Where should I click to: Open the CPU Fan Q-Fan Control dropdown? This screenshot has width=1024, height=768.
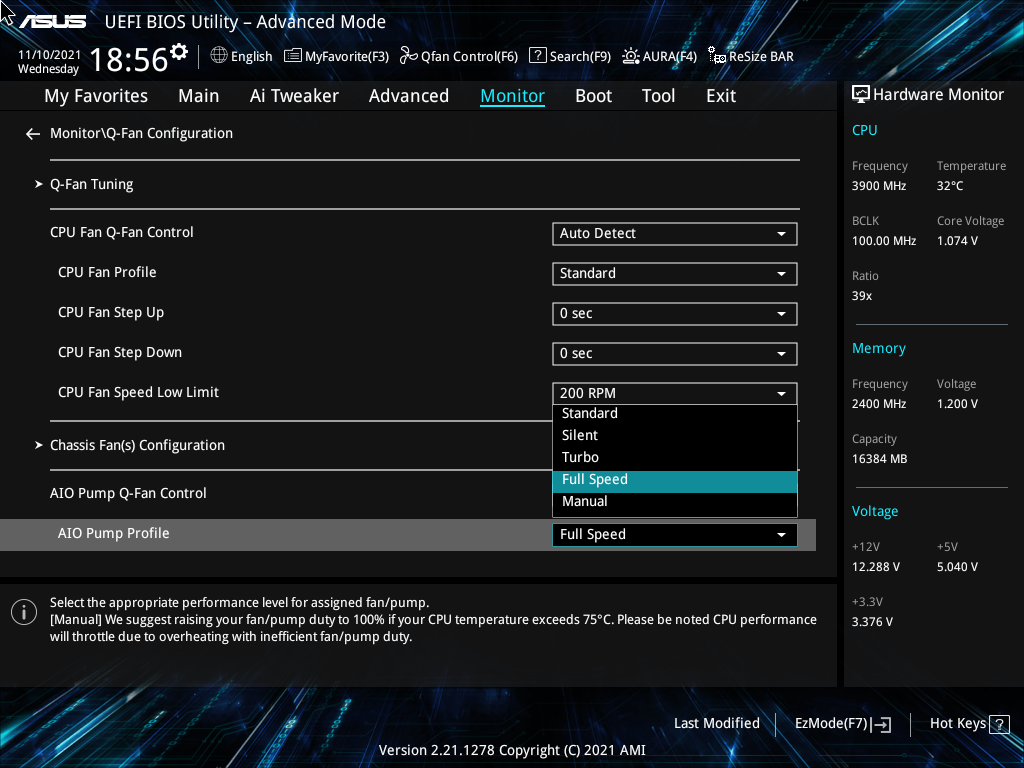[675, 234]
